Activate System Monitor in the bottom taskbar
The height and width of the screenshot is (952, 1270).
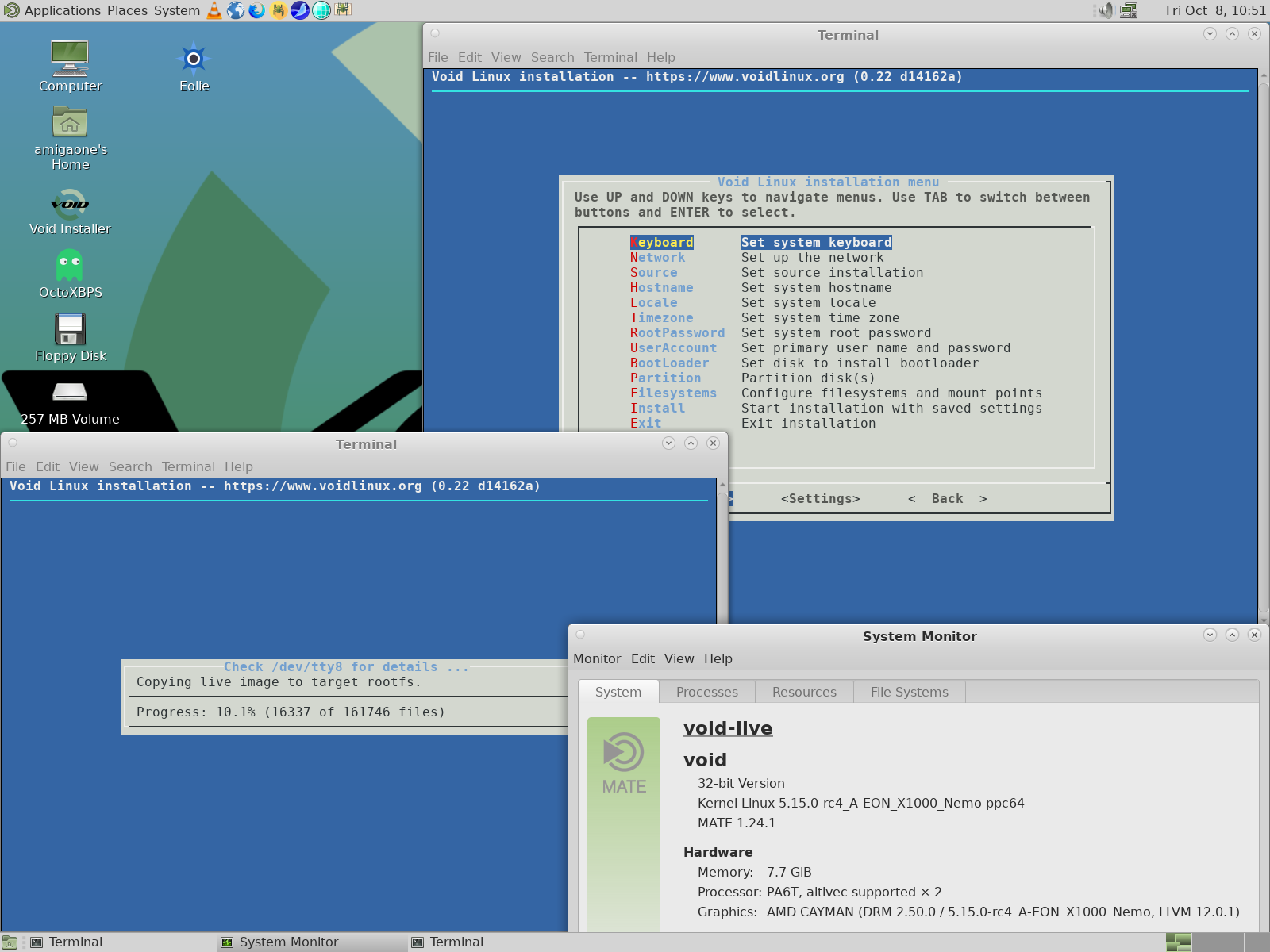[311, 942]
